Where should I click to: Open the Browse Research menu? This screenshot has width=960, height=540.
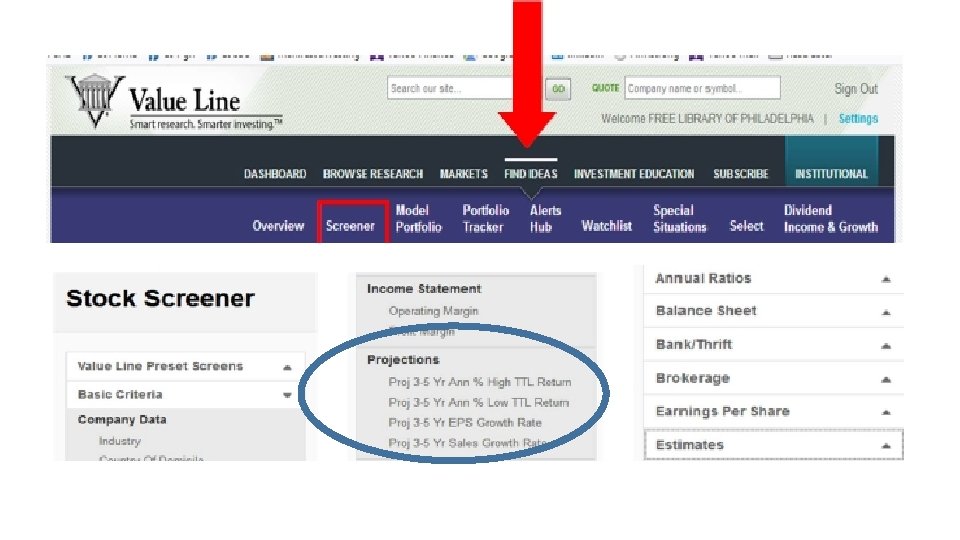[373, 174]
